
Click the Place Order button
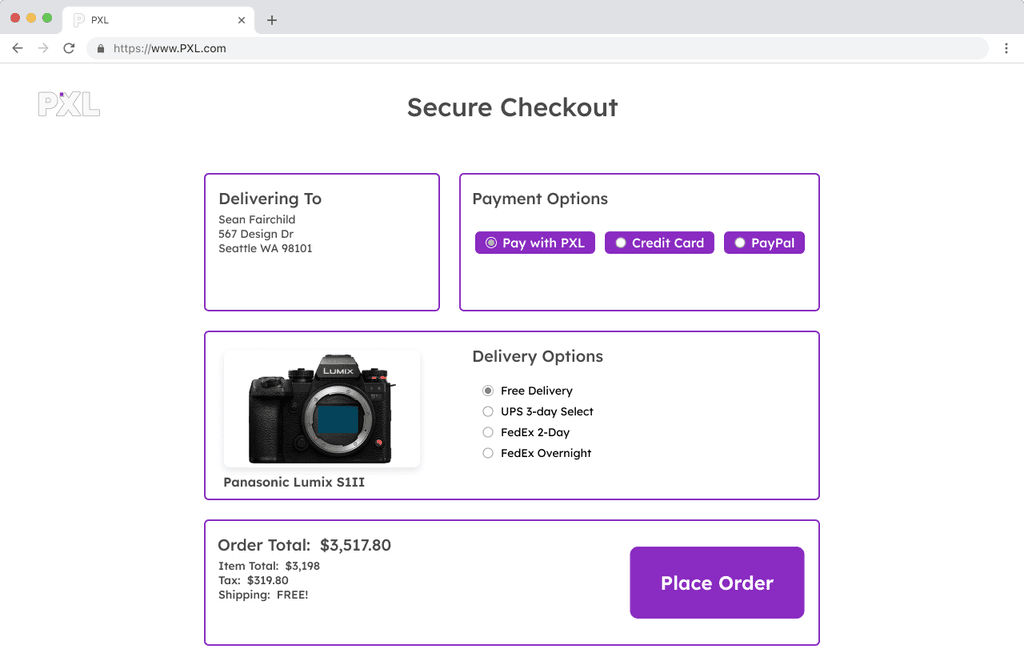click(x=717, y=582)
